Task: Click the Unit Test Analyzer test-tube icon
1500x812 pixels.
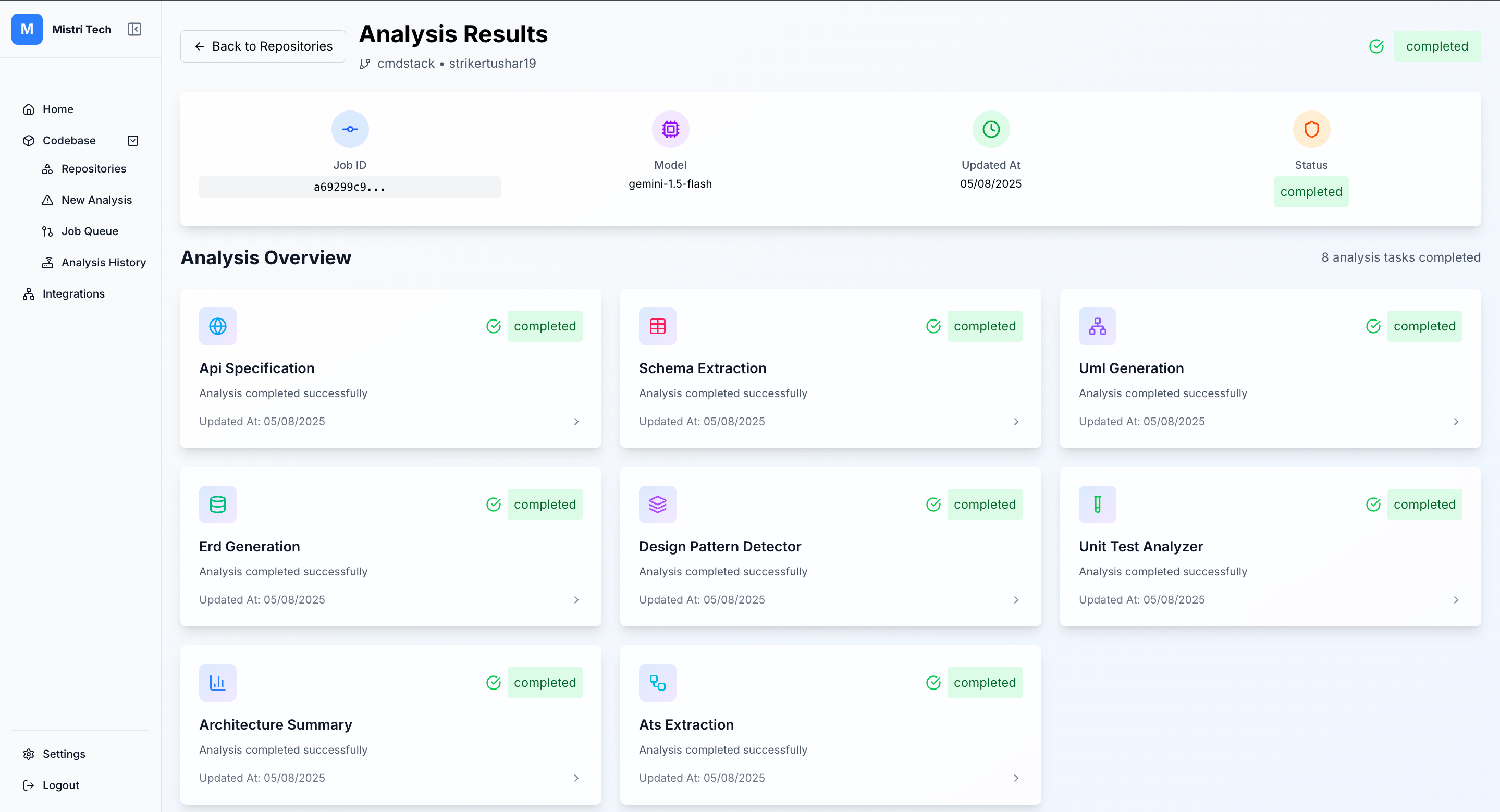Action: [1097, 504]
